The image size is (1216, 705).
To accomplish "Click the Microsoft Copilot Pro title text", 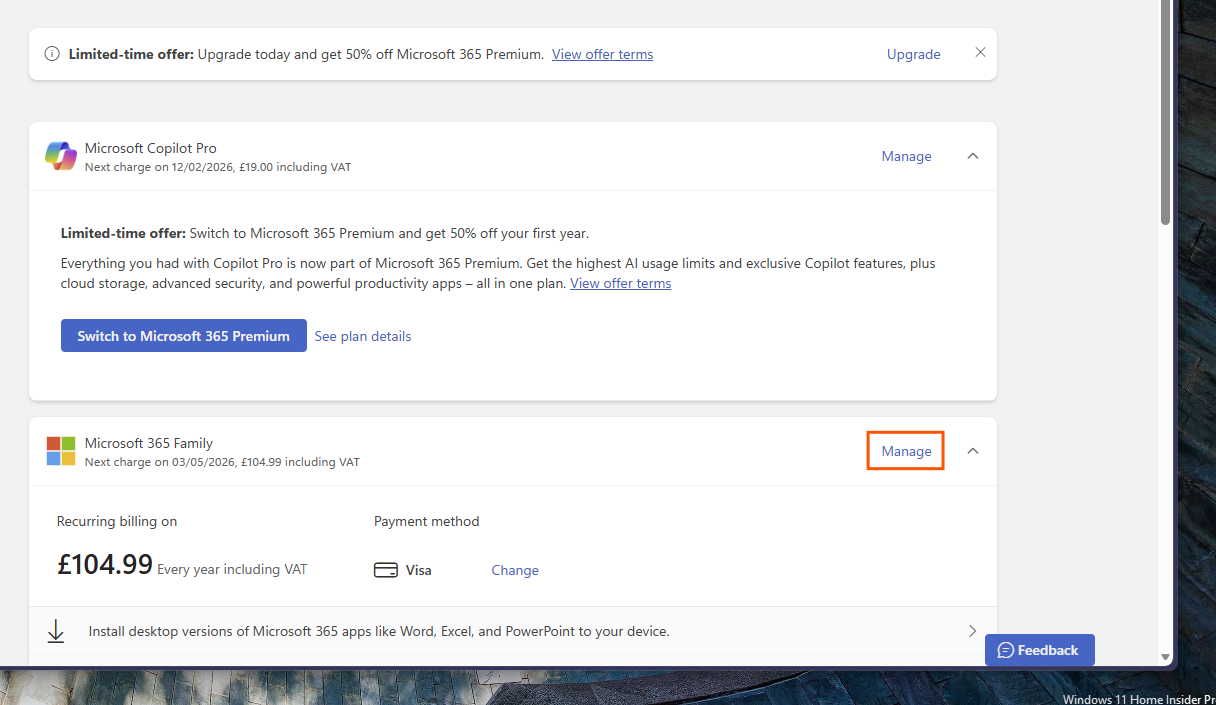I will 151,148.
